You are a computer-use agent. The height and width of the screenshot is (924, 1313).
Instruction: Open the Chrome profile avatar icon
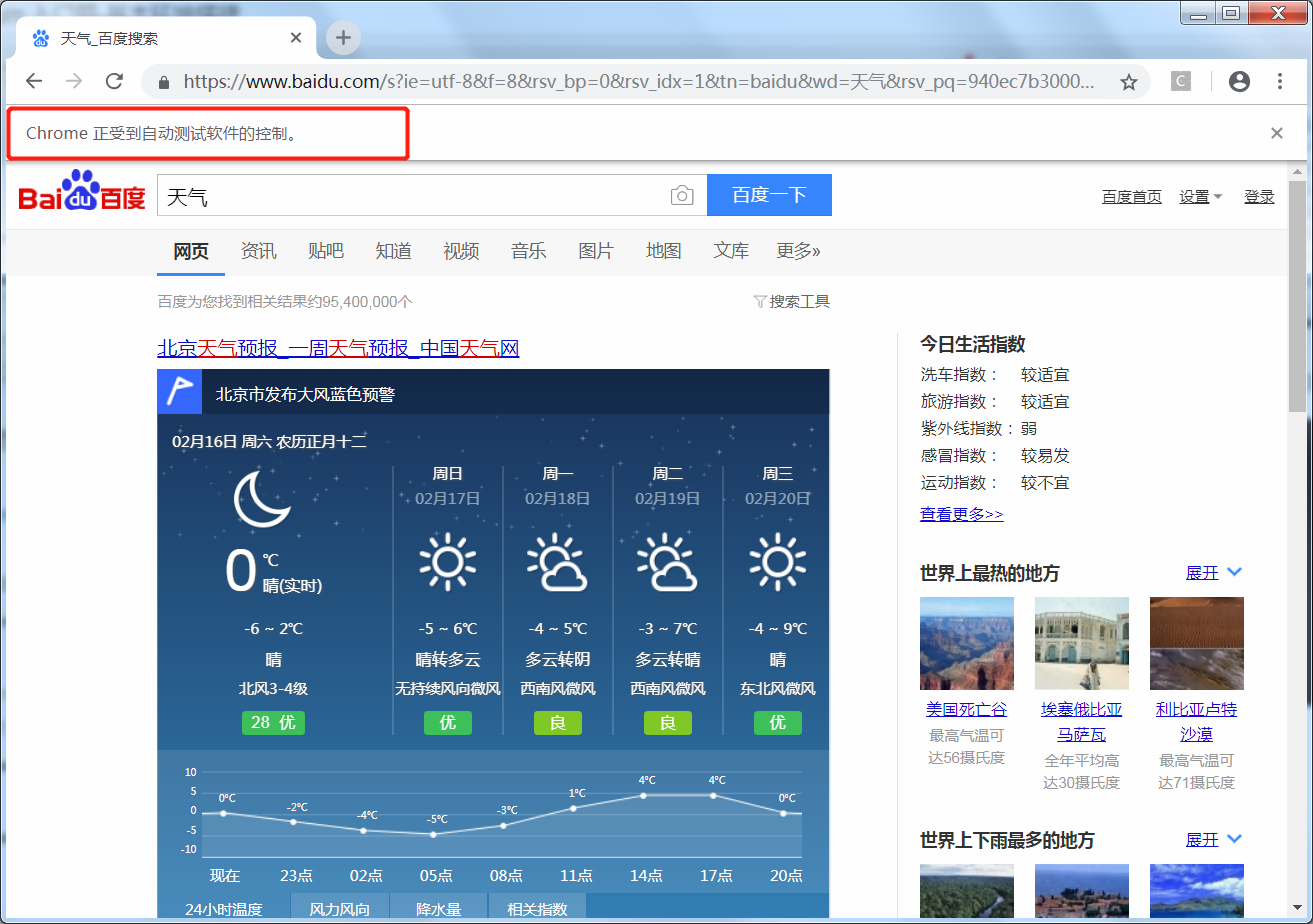(x=1239, y=82)
